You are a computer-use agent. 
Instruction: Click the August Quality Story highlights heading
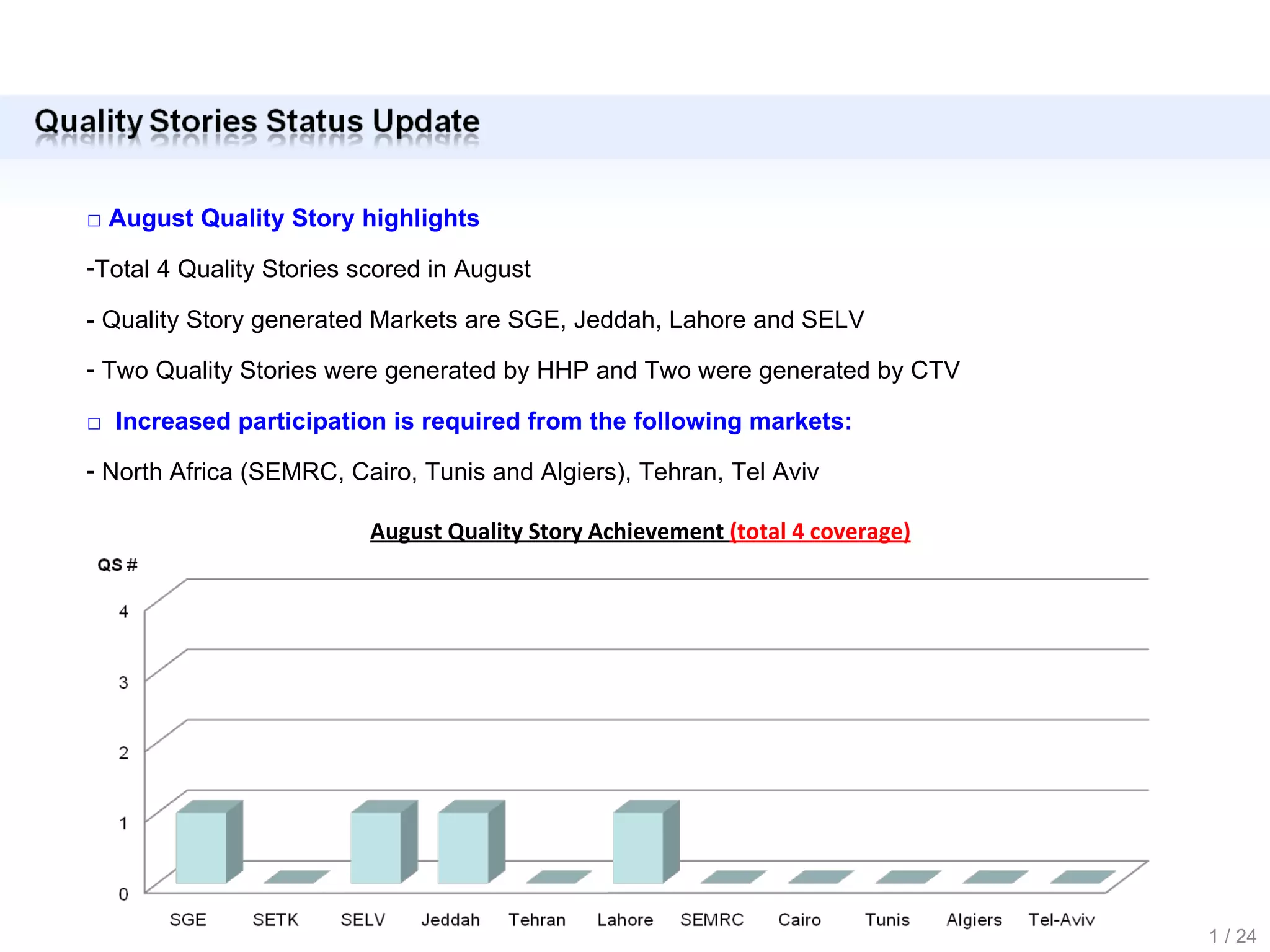[x=293, y=218]
